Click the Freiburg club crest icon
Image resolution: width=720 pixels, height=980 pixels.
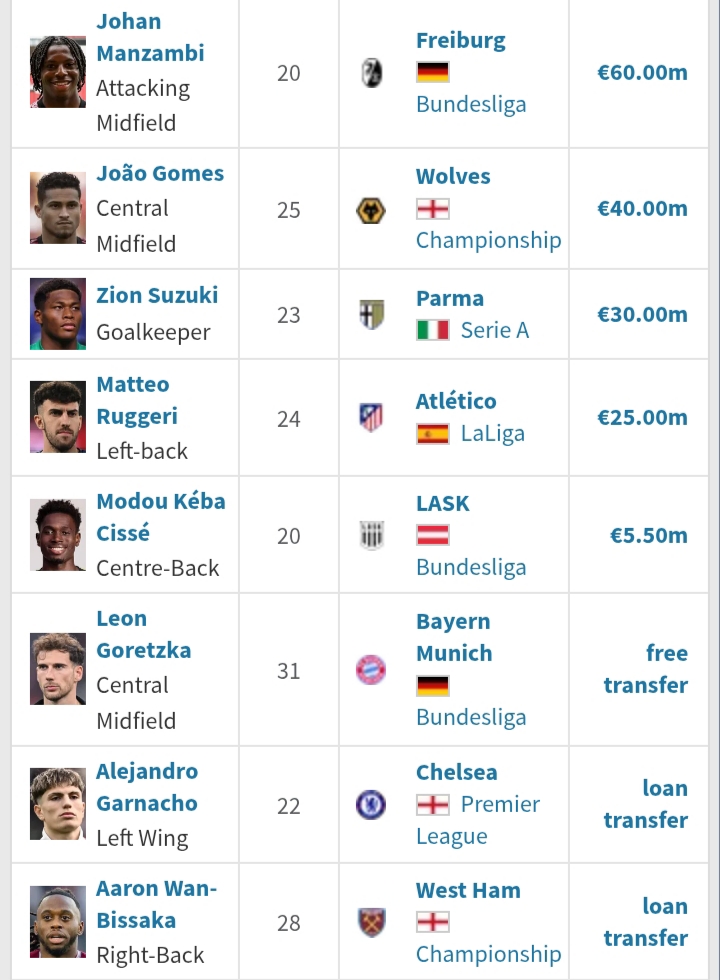[x=371, y=72]
